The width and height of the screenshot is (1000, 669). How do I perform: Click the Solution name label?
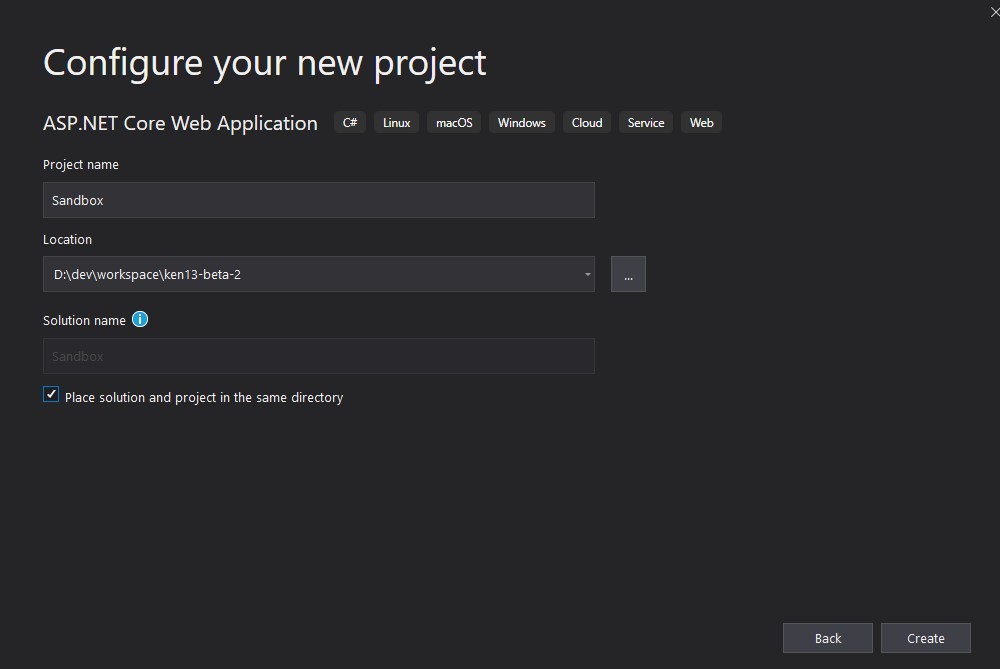point(84,320)
